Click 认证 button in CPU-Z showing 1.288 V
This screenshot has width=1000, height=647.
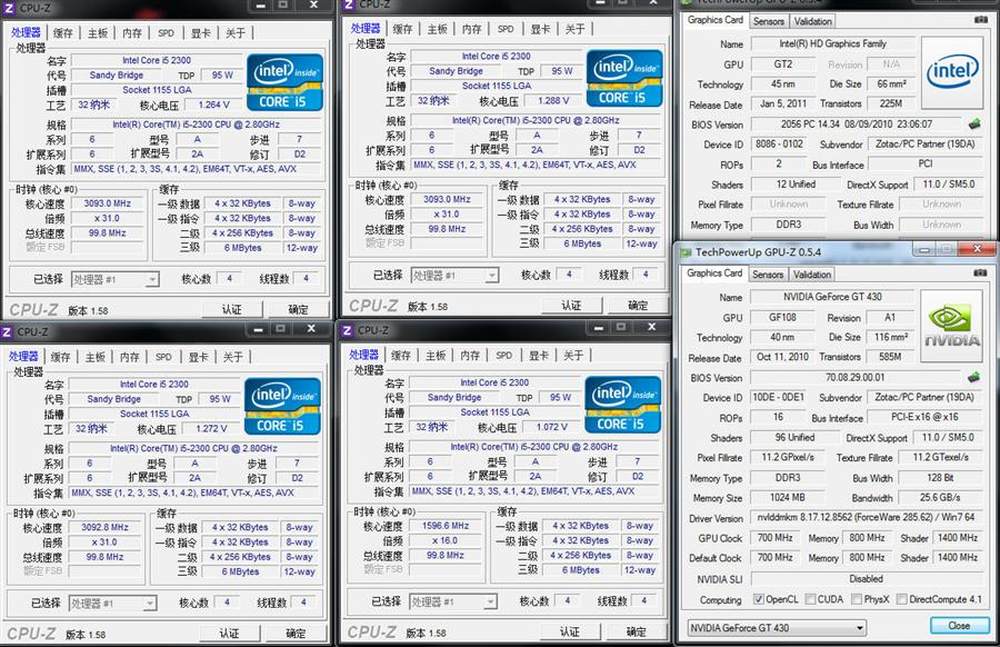[x=571, y=305]
